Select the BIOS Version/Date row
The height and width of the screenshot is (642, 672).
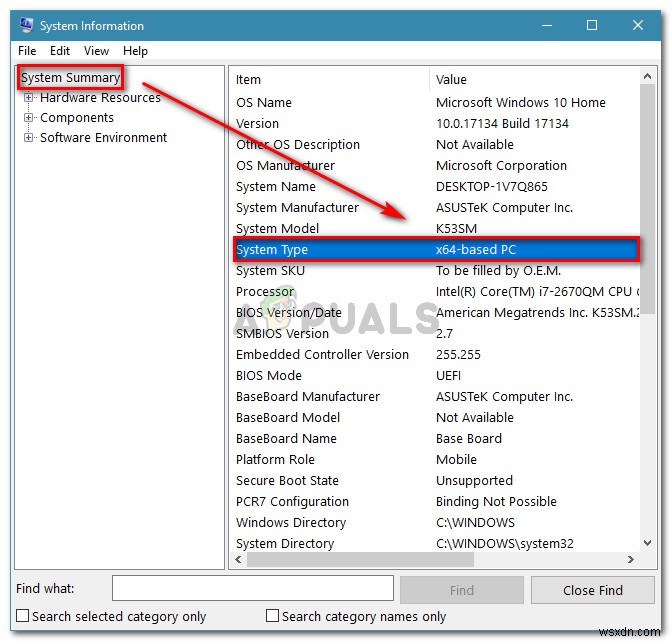(435, 313)
